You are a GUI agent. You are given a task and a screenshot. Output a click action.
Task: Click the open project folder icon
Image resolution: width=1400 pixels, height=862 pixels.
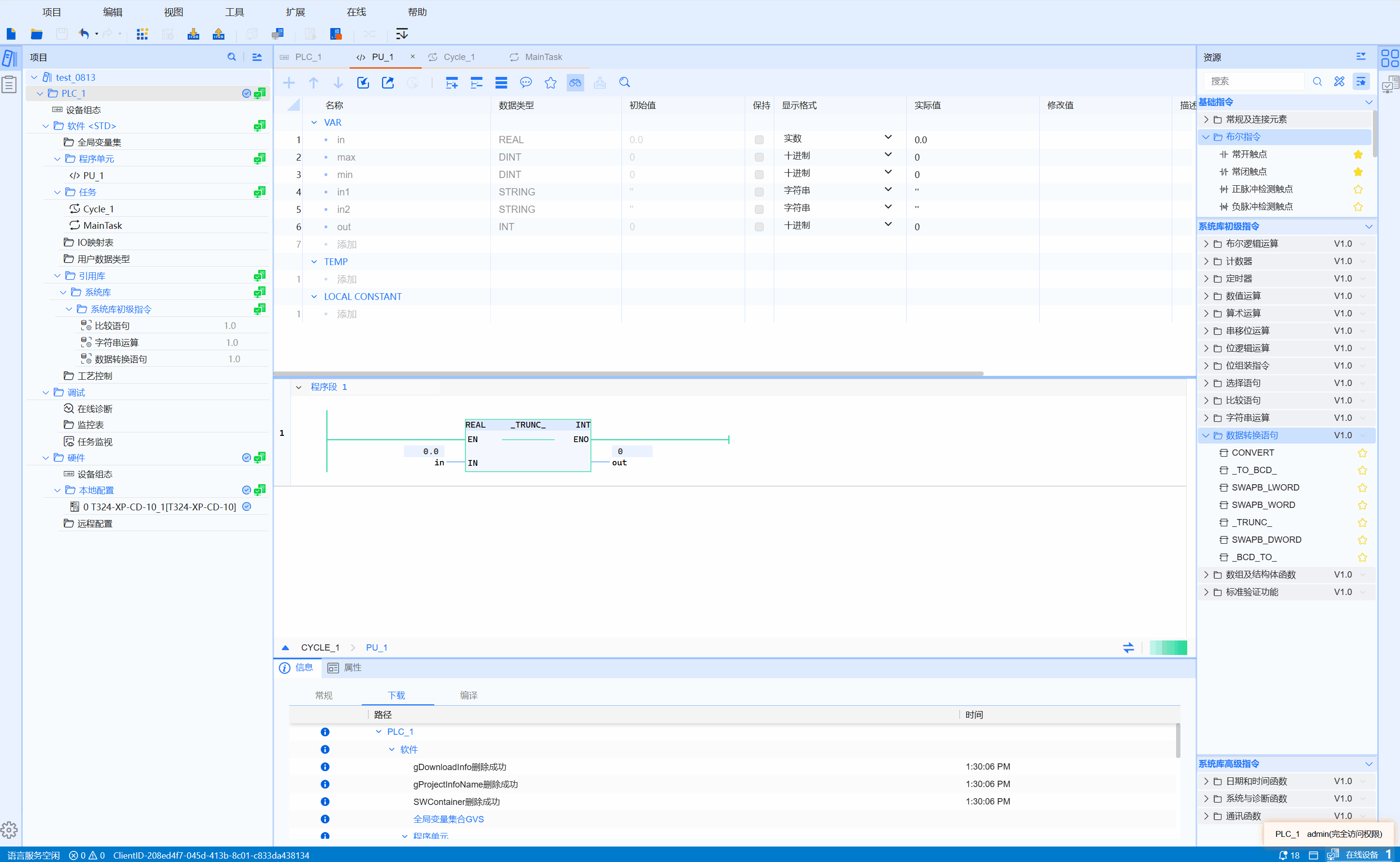[36, 34]
